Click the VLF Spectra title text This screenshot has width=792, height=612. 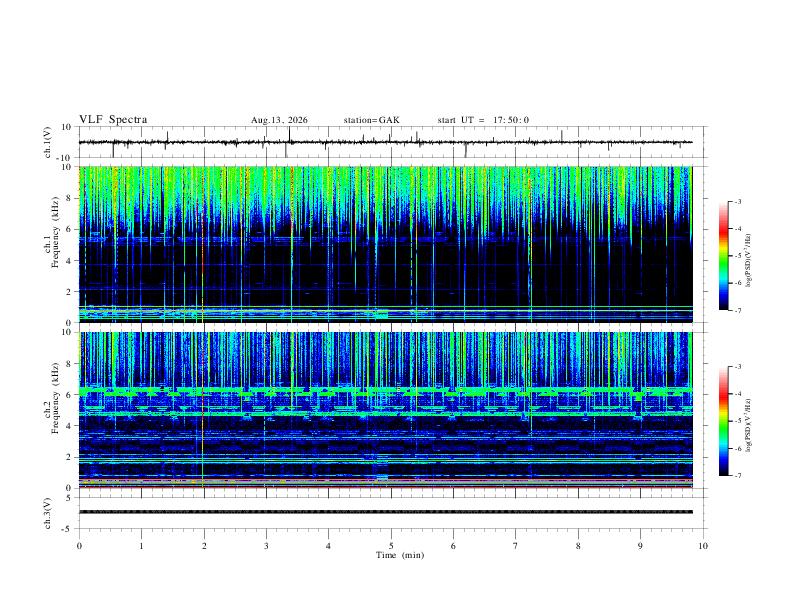click(x=113, y=120)
